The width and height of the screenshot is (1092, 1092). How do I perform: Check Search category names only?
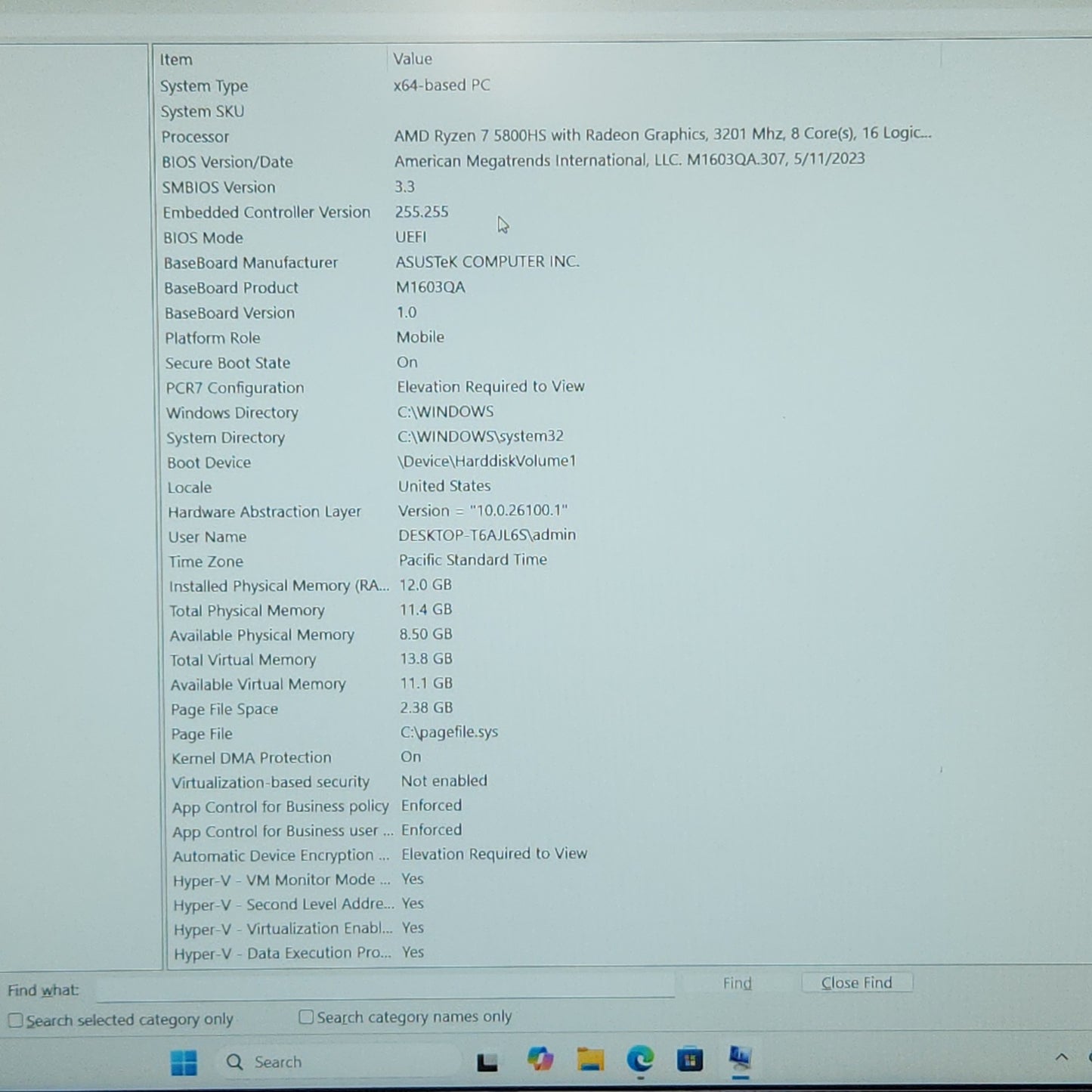pos(306,1017)
